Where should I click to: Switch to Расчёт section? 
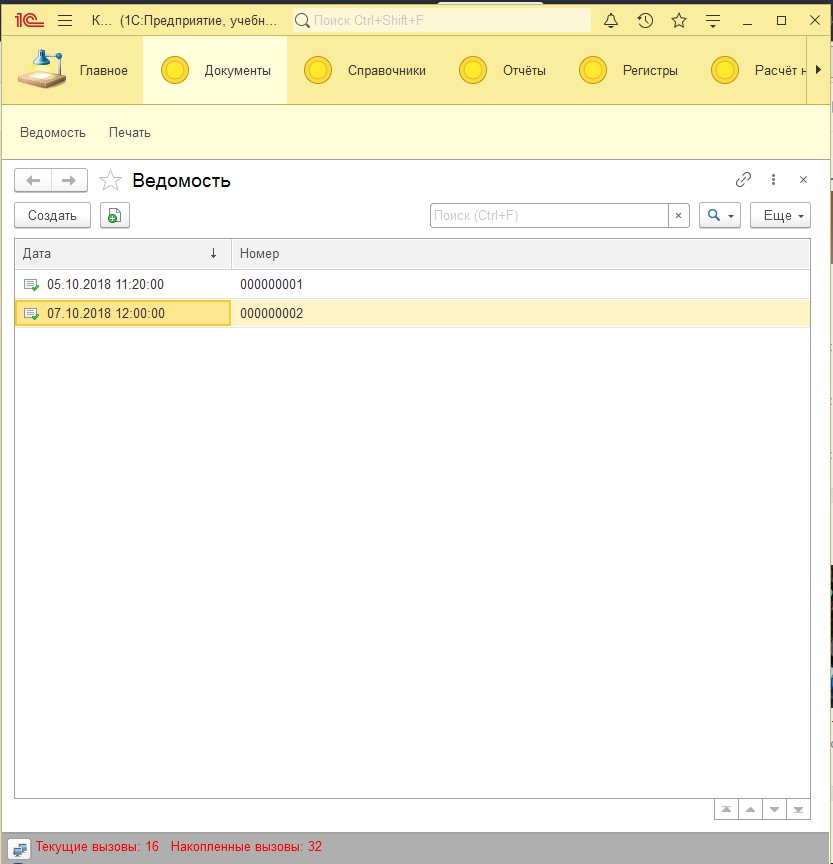(x=758, y=70)
